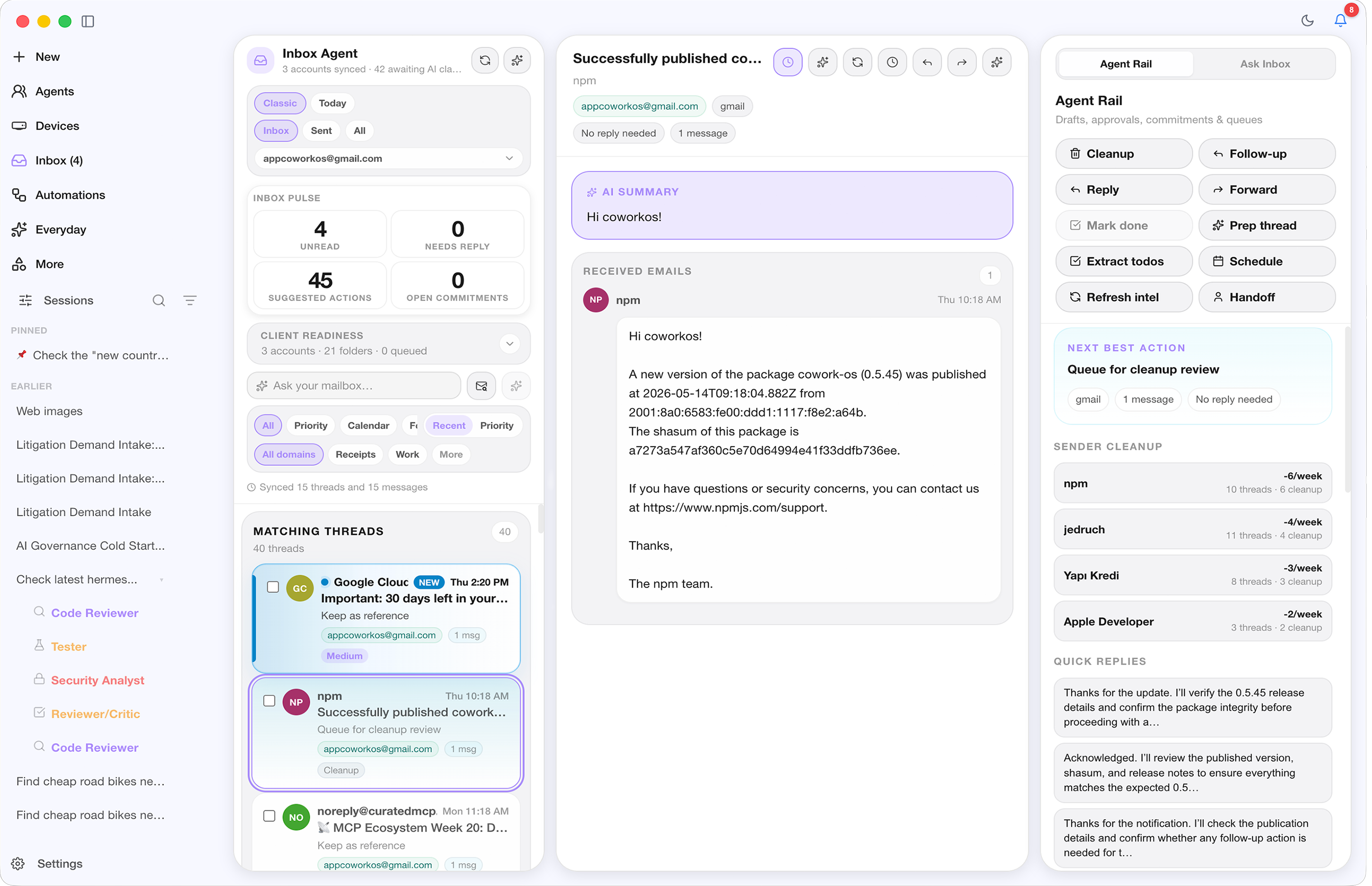The width and height of the screenshot is (1372, 886).
Task: Select the All folder tab
Action: coord(360,130)
